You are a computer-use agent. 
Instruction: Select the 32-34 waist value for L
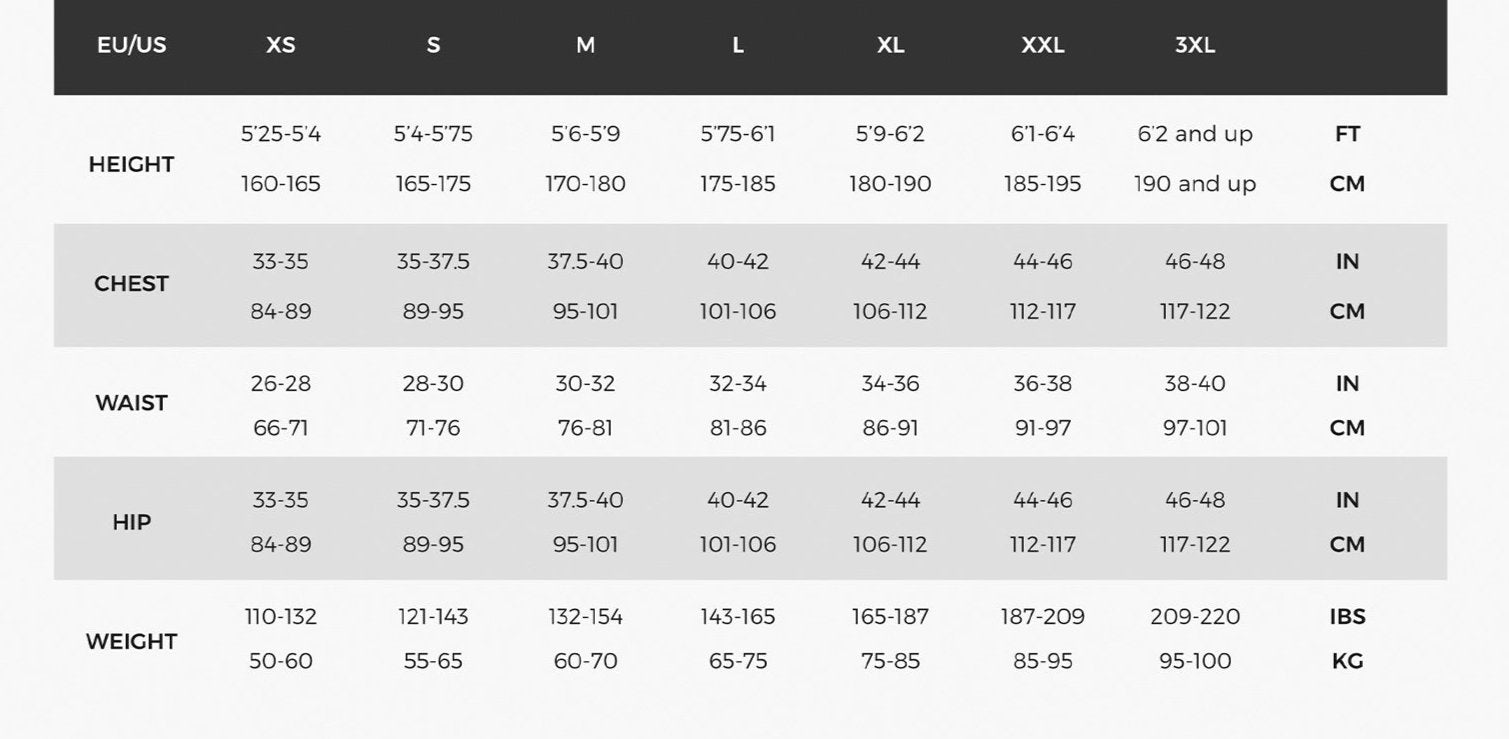click(x=738, y=384)
